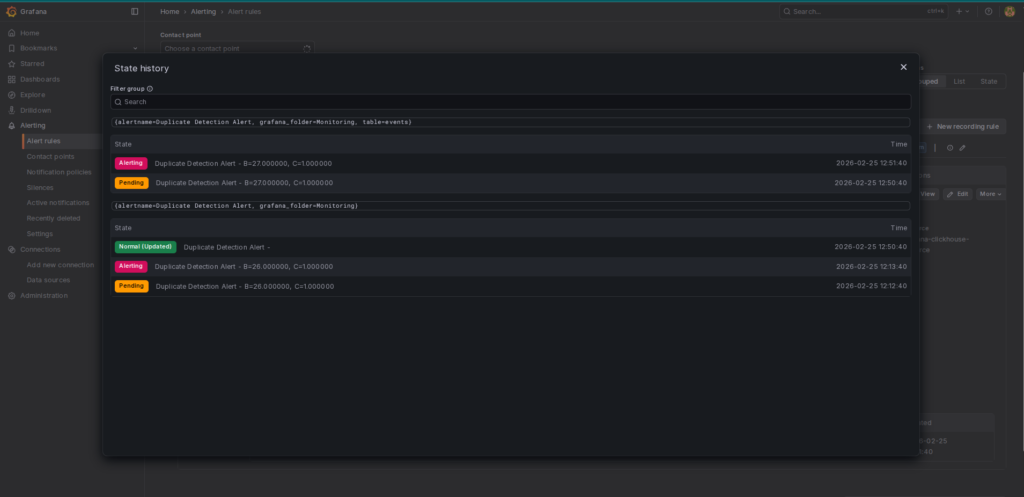The image size is (1024, 497).
Task: Click the Filter group info icon
Action: click(x=150, y=89)
